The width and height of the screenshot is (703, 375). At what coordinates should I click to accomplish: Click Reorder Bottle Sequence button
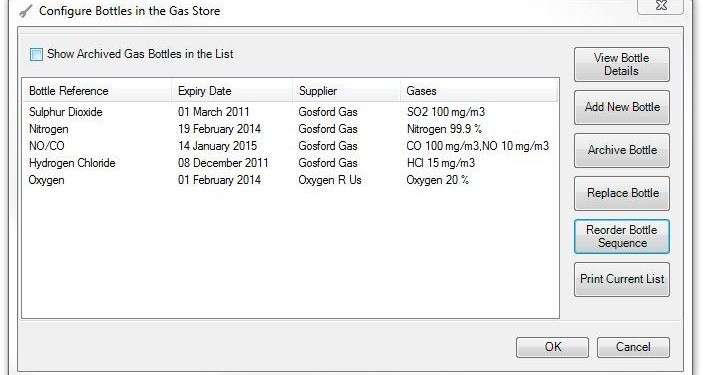(622, 236)
